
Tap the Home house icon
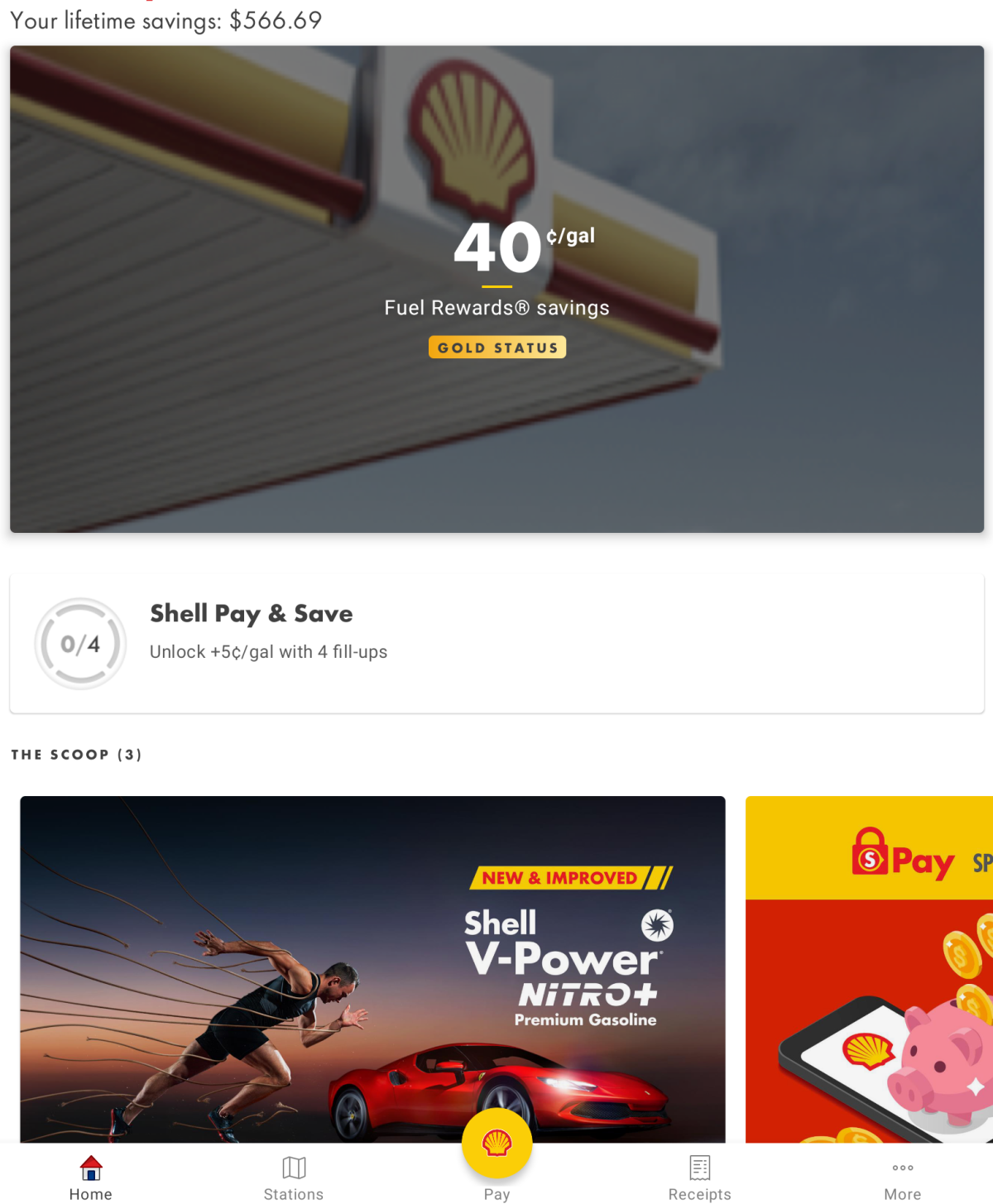click(x=91, y=1168)
